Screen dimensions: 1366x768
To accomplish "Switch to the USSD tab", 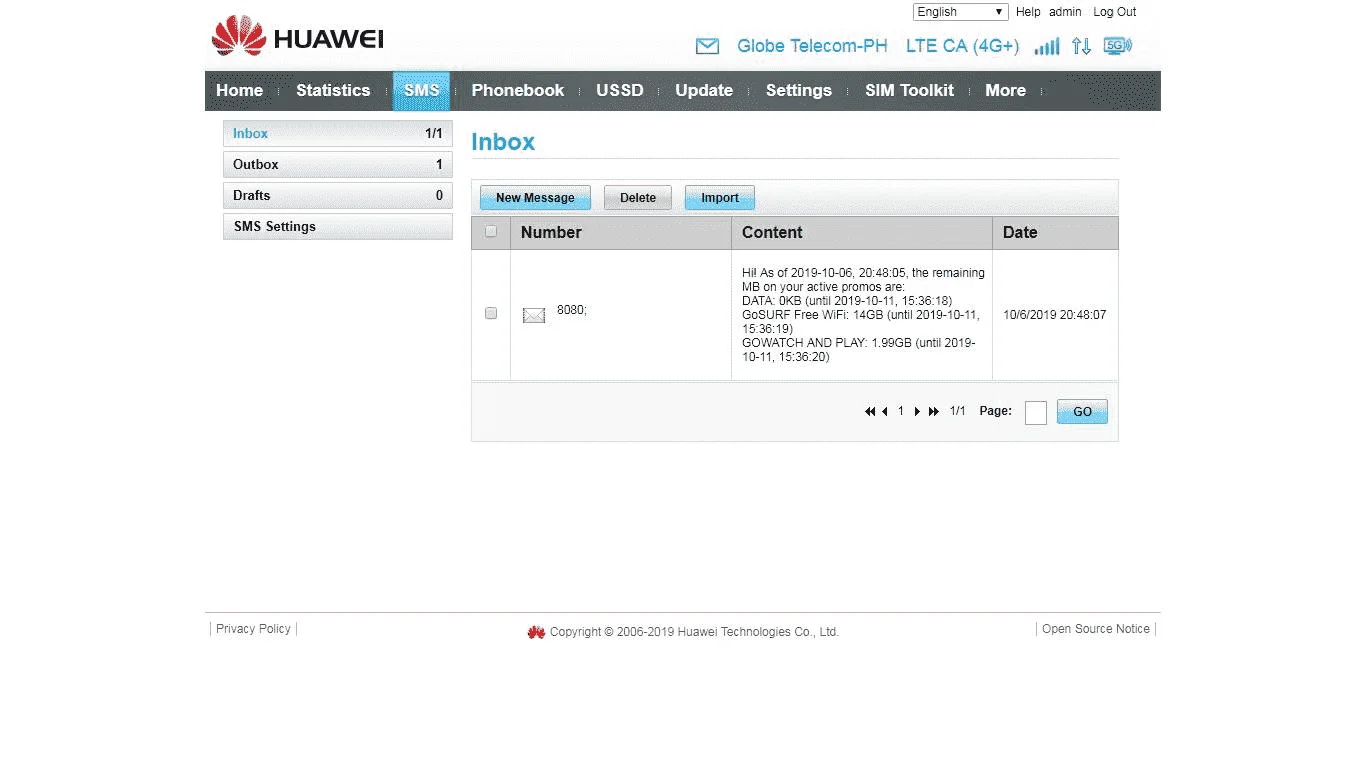I will click(620, 90).
